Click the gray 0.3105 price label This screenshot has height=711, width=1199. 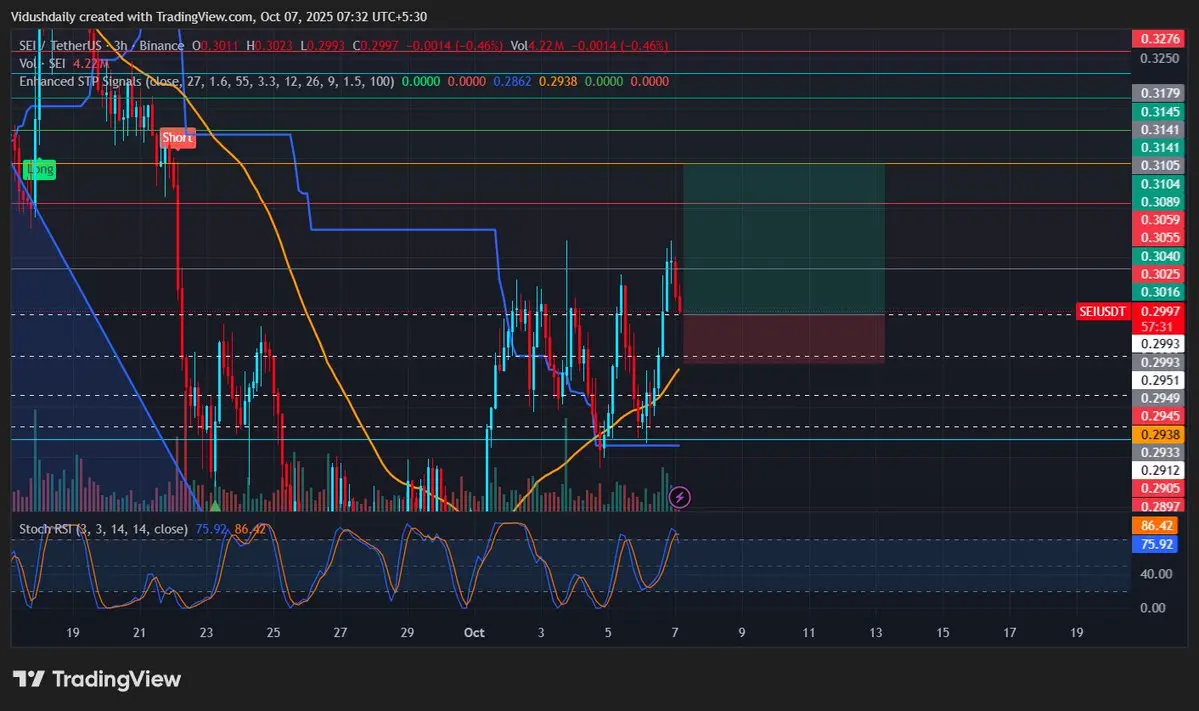[1159, 165]
